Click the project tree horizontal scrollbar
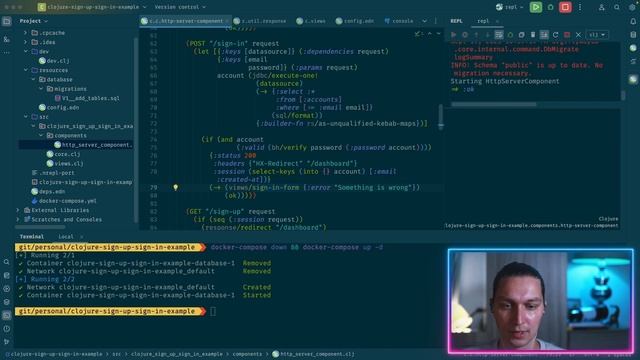 coord(40,227)
